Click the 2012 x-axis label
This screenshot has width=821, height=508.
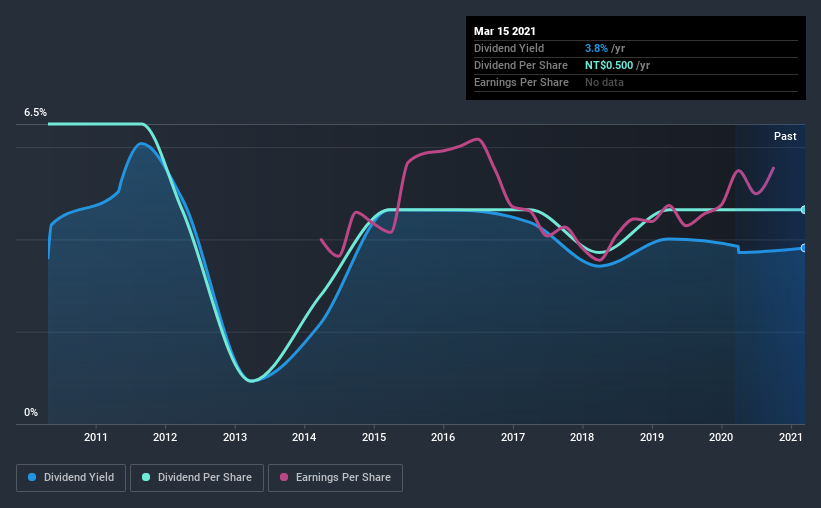pos(165,437)
